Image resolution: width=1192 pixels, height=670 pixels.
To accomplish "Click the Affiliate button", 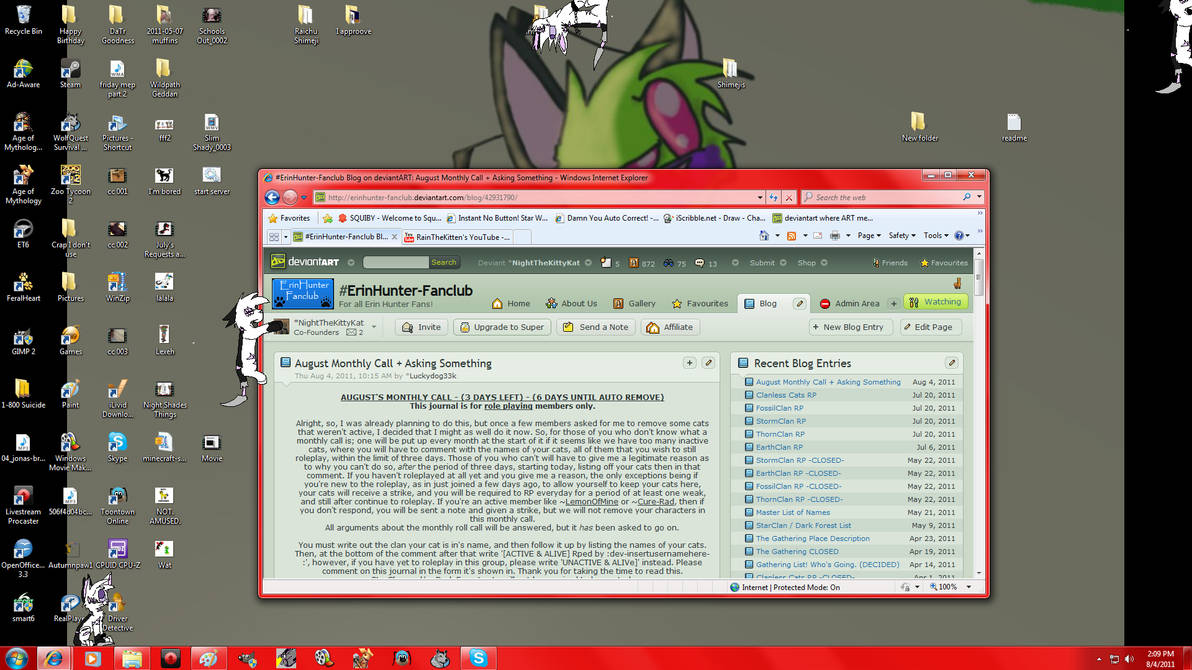I will (670, 327).
